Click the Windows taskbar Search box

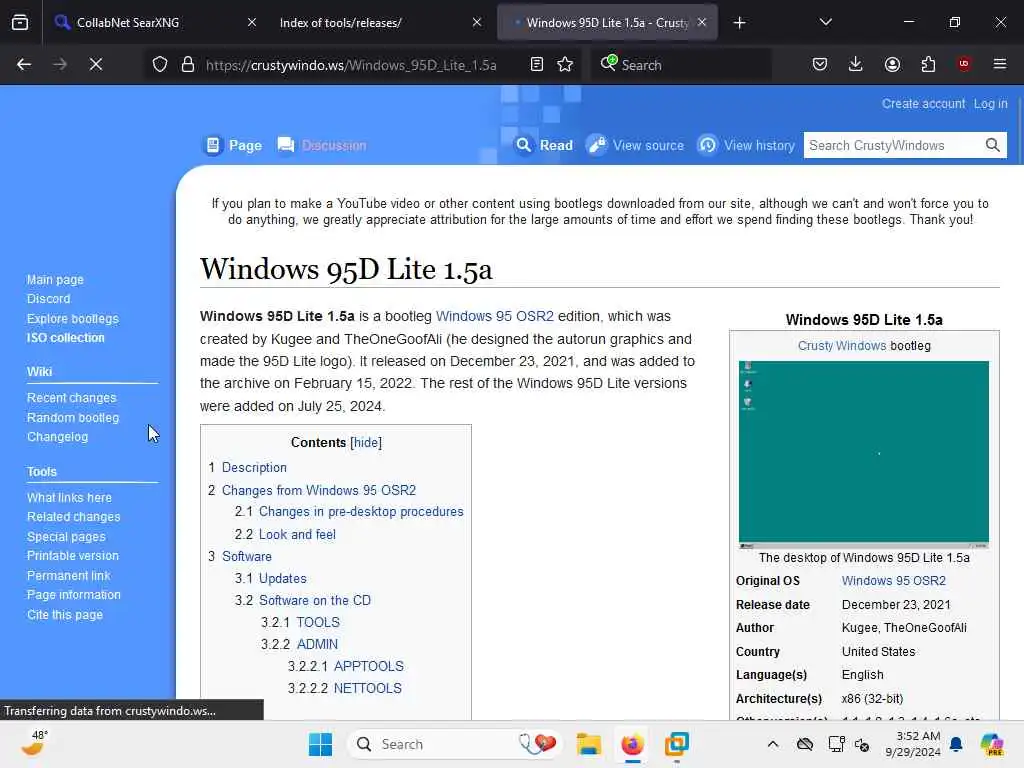coord(455,744)
